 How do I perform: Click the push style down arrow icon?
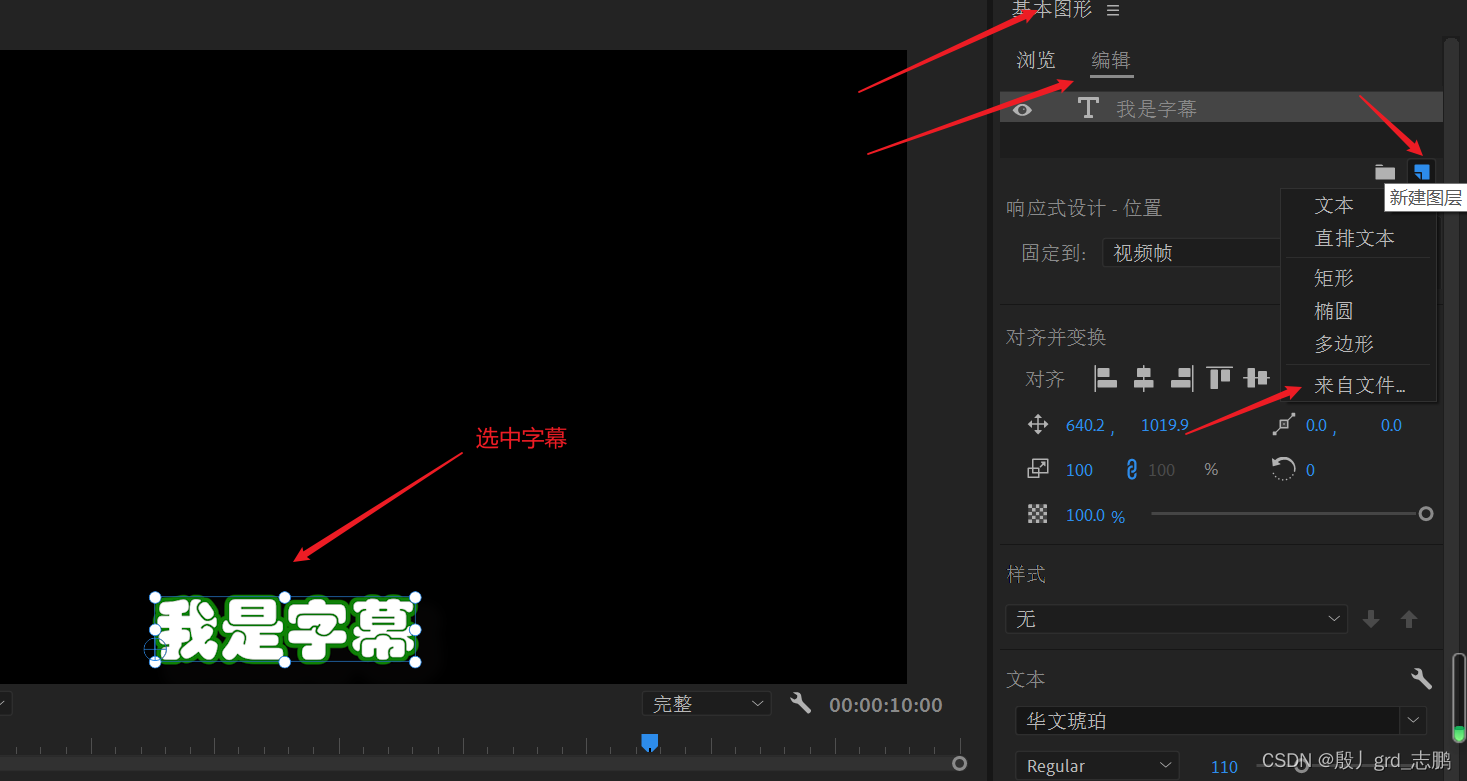coord(1371,619)
